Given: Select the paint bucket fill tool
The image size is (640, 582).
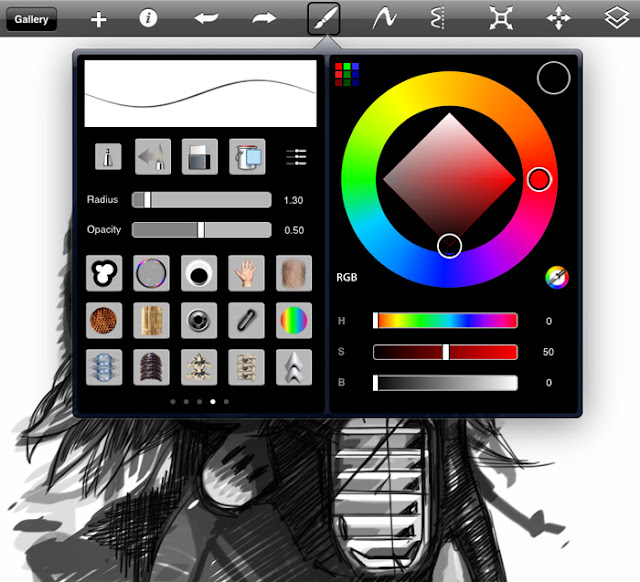Looking at the screenshot, I should (247, 157).
